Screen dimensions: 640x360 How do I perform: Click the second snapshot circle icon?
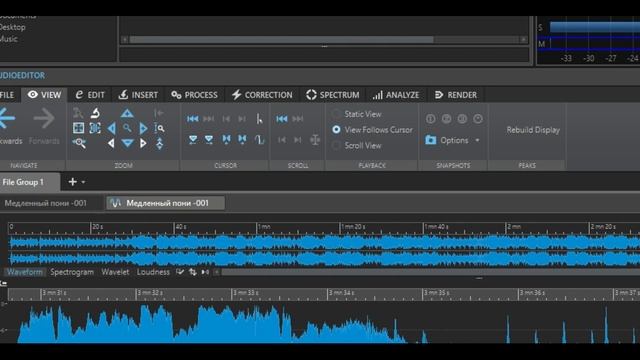tap(447, 119)
